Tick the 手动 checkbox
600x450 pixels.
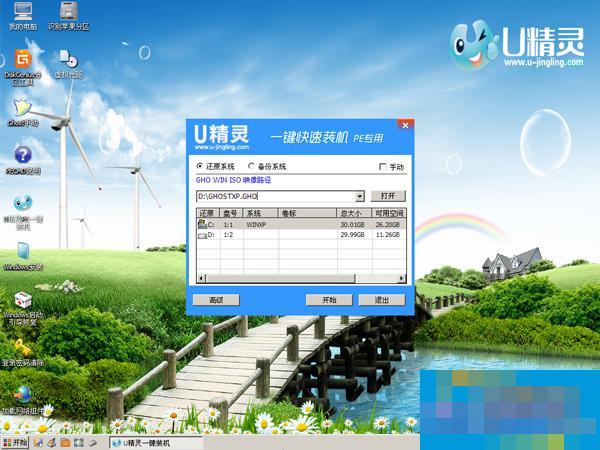click(x=391, y=166)
